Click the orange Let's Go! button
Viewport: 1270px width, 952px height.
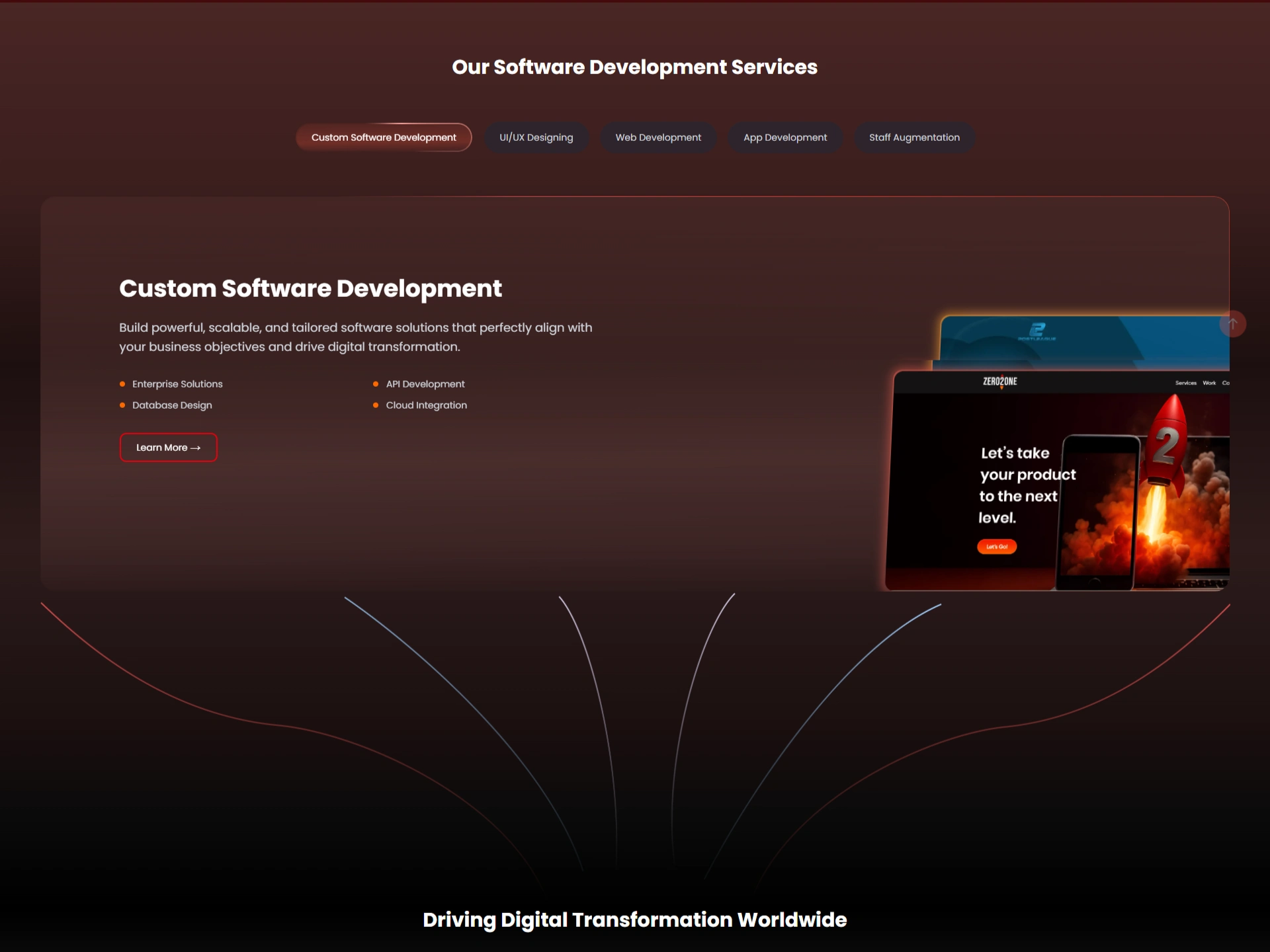click(997, 547)
